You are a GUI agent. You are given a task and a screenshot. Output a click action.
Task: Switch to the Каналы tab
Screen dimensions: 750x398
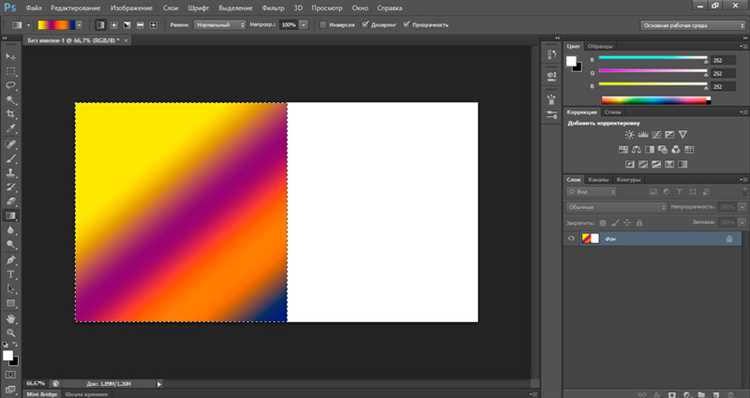tap(598, 180)
